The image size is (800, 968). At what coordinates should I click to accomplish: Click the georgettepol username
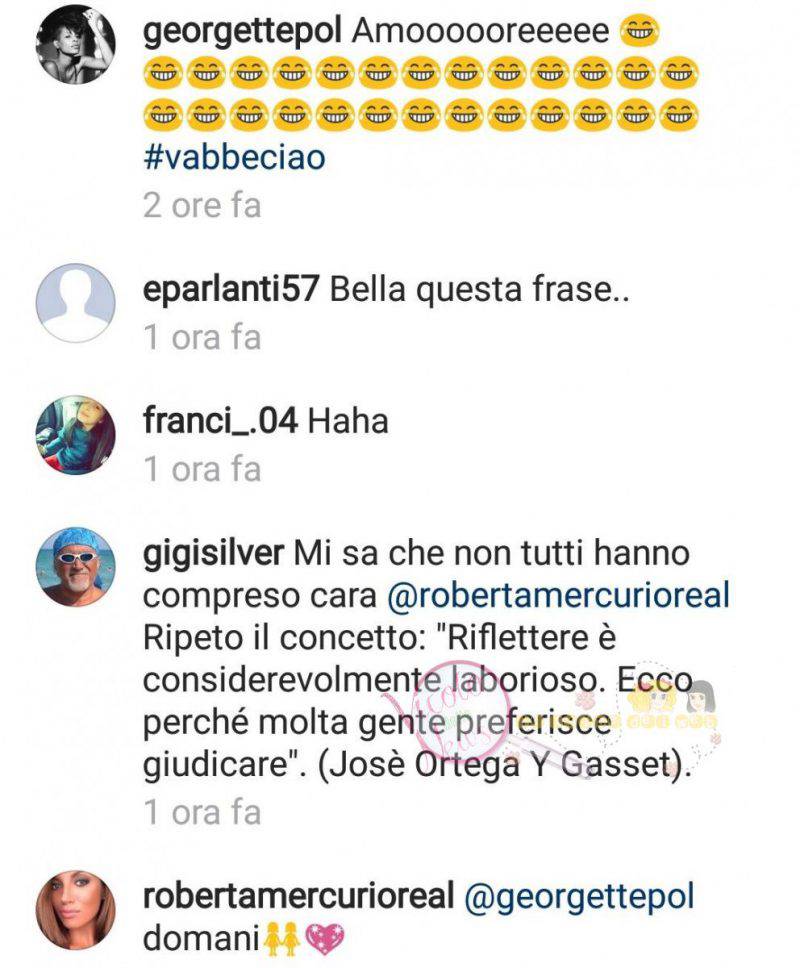(242, 32)
